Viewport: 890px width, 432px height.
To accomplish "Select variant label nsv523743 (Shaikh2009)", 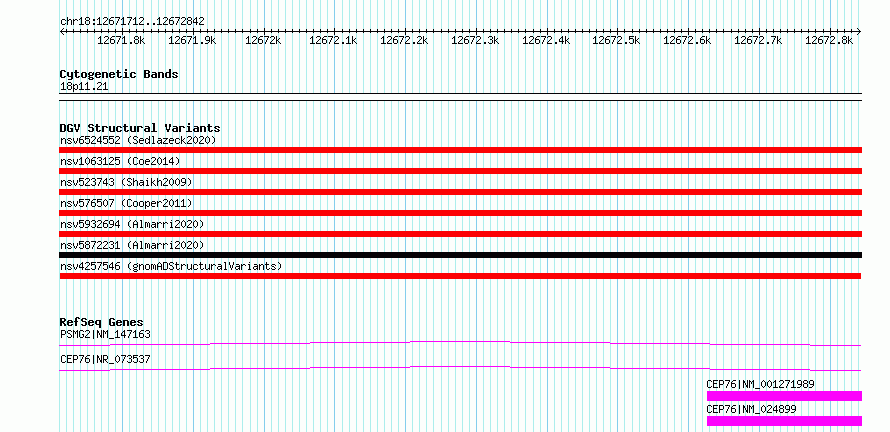I will click(x=126, y=182).
